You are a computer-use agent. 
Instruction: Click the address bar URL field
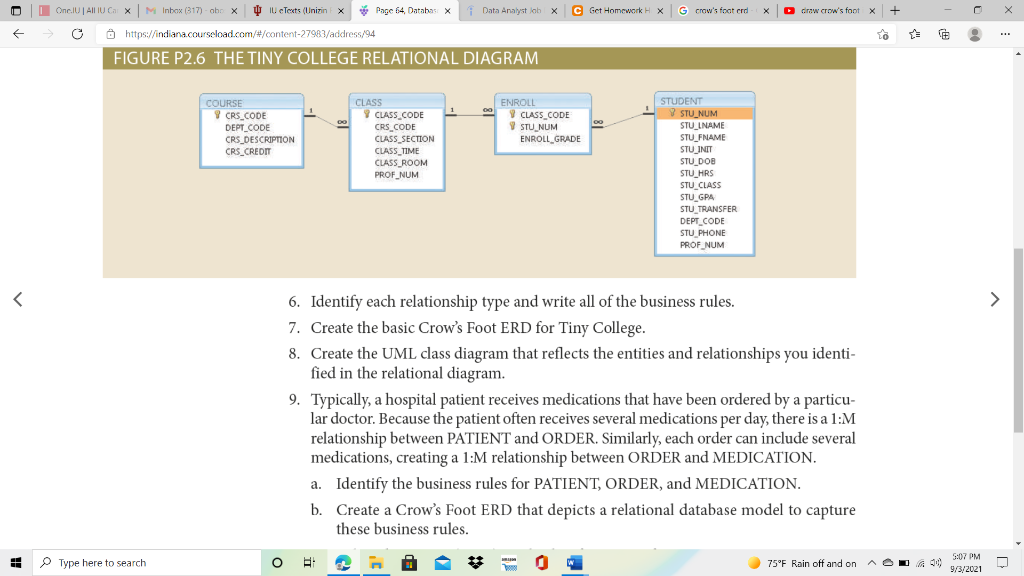496,34
